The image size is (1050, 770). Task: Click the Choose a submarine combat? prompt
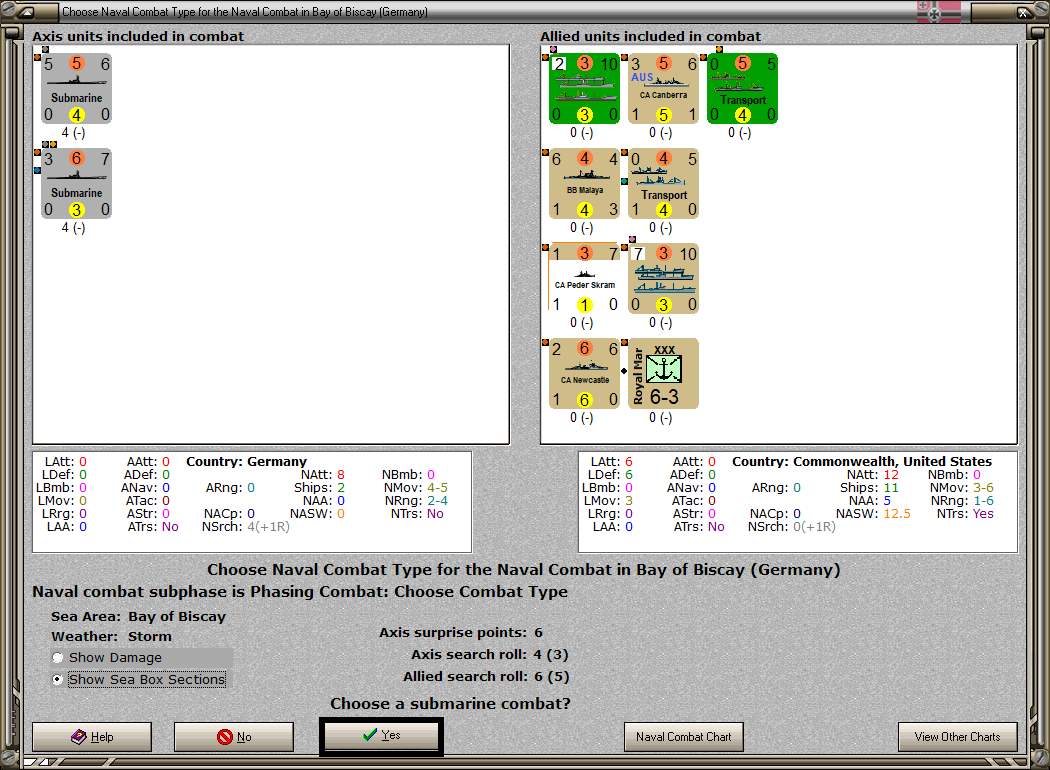(x=450, y=704)
